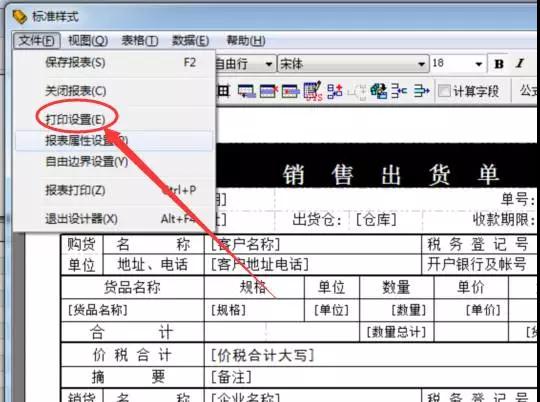The width and height of the screenshot is (540, 402).
Task: Expand the 自由行 row type dropdown
Action: tap(269, 64)
